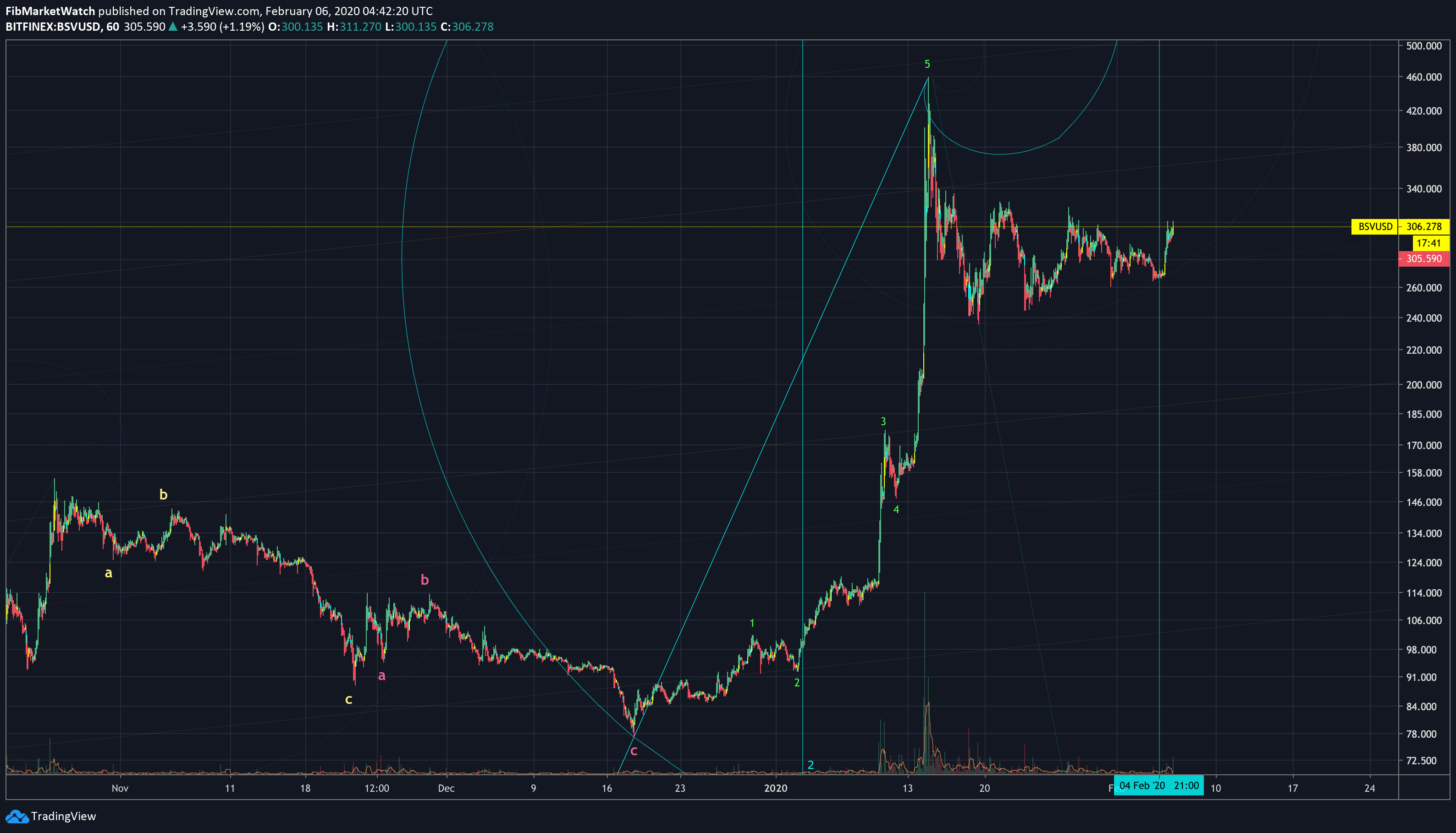The width and height of the screenshot is (1456, 833).
Task: Click the yellow wave label a
Action: [109, 573]
